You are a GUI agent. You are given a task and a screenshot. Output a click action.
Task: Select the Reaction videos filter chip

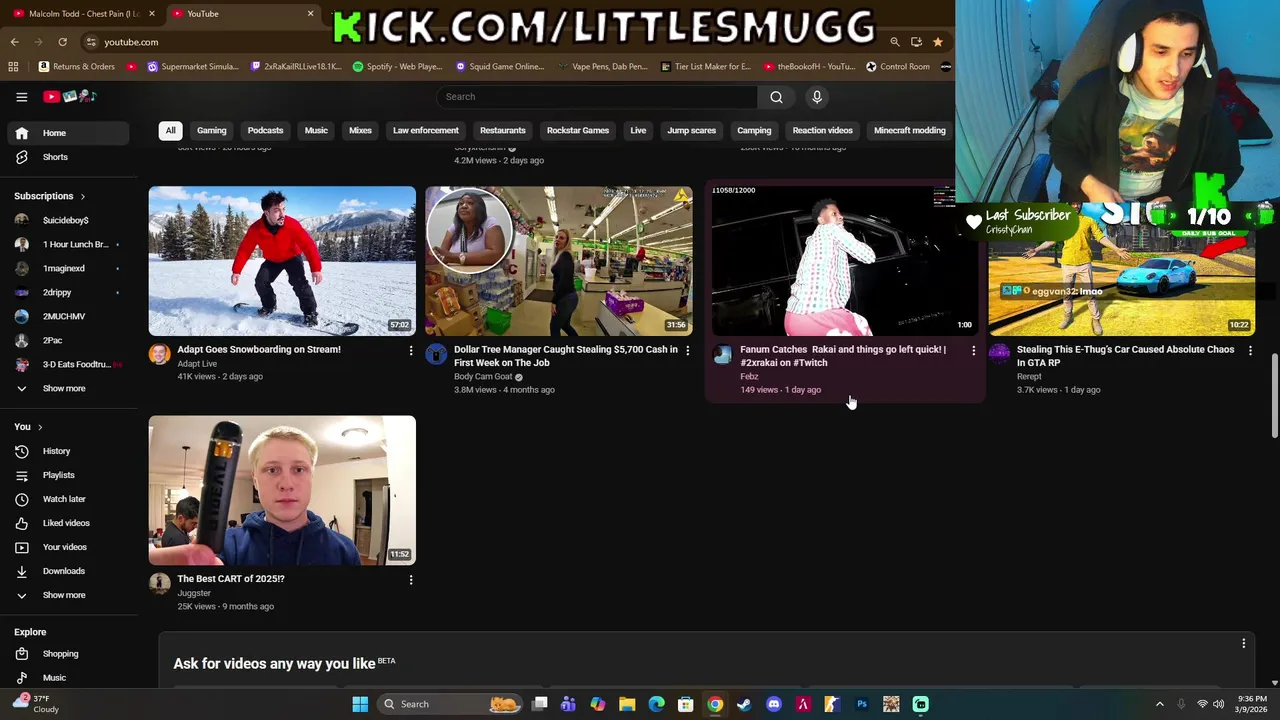click(x=822, y=130)
